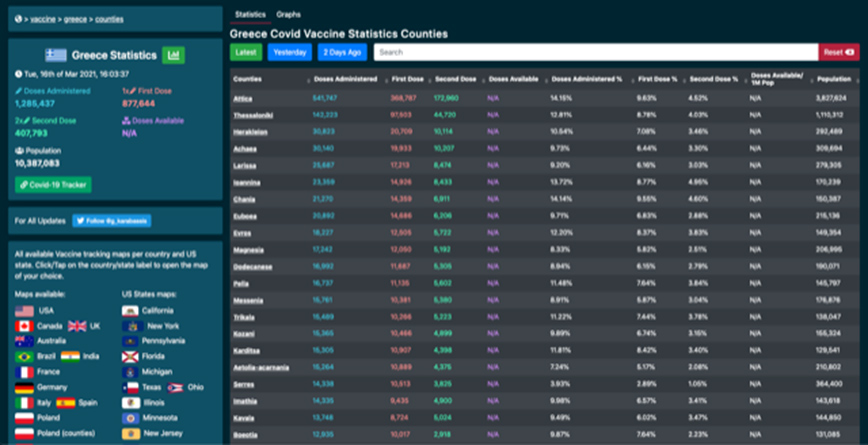Click the green chart icon beside Greece Statistics
868x445 pixels.
(x=174, y=55)
